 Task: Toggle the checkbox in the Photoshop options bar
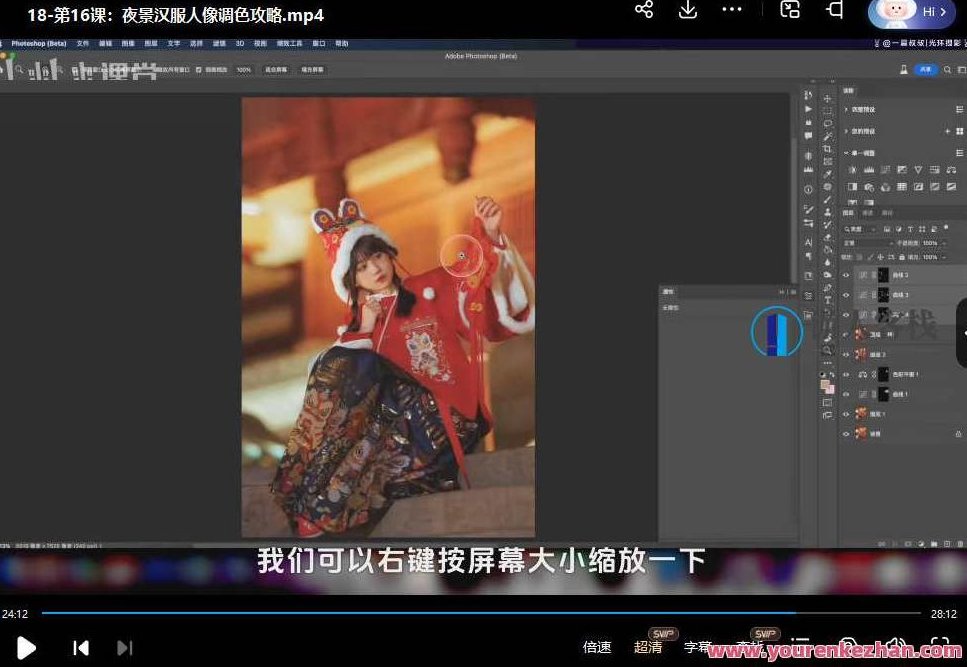click(x=198, y=70)
